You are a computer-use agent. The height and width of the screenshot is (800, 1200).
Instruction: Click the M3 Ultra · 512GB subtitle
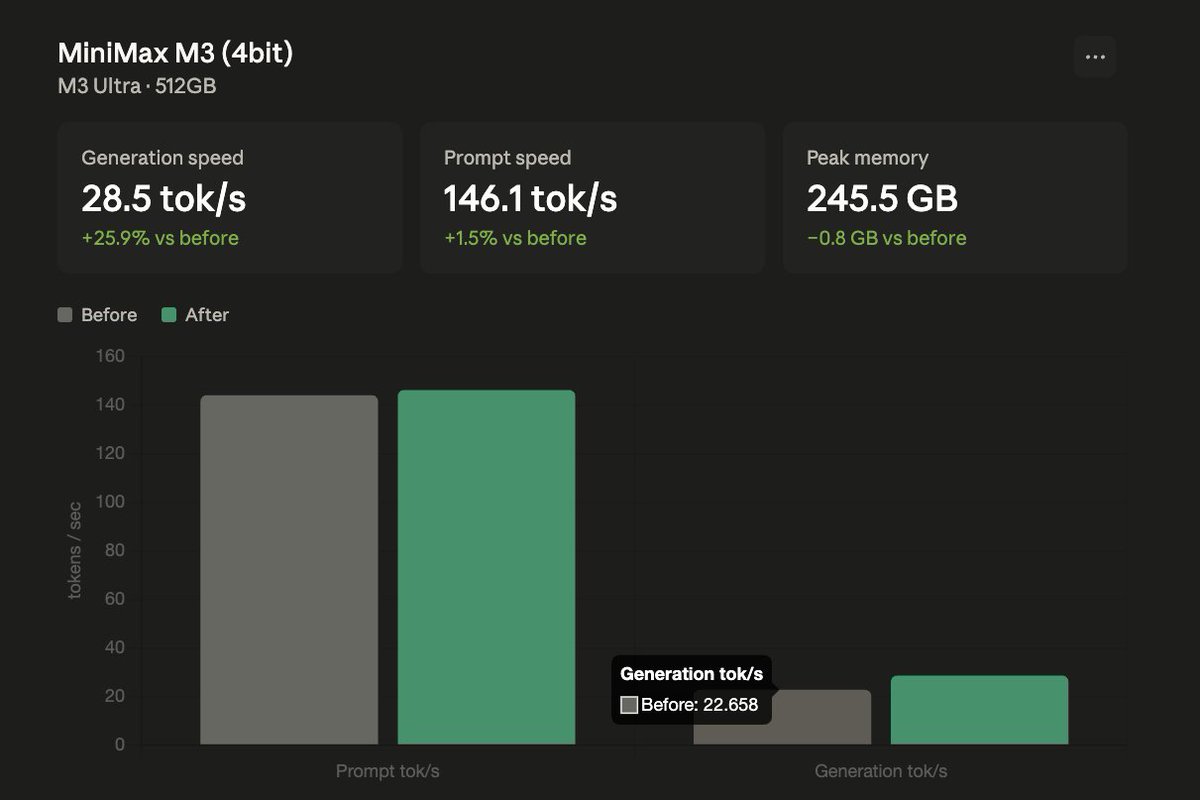coord(137,86)
